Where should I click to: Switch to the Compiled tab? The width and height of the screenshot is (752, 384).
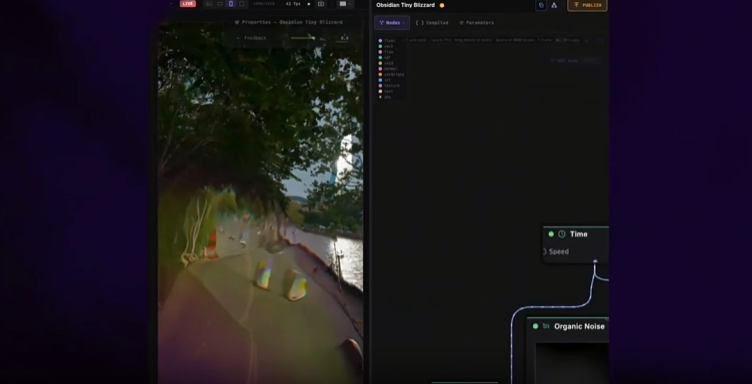click(x=432, y=23)
